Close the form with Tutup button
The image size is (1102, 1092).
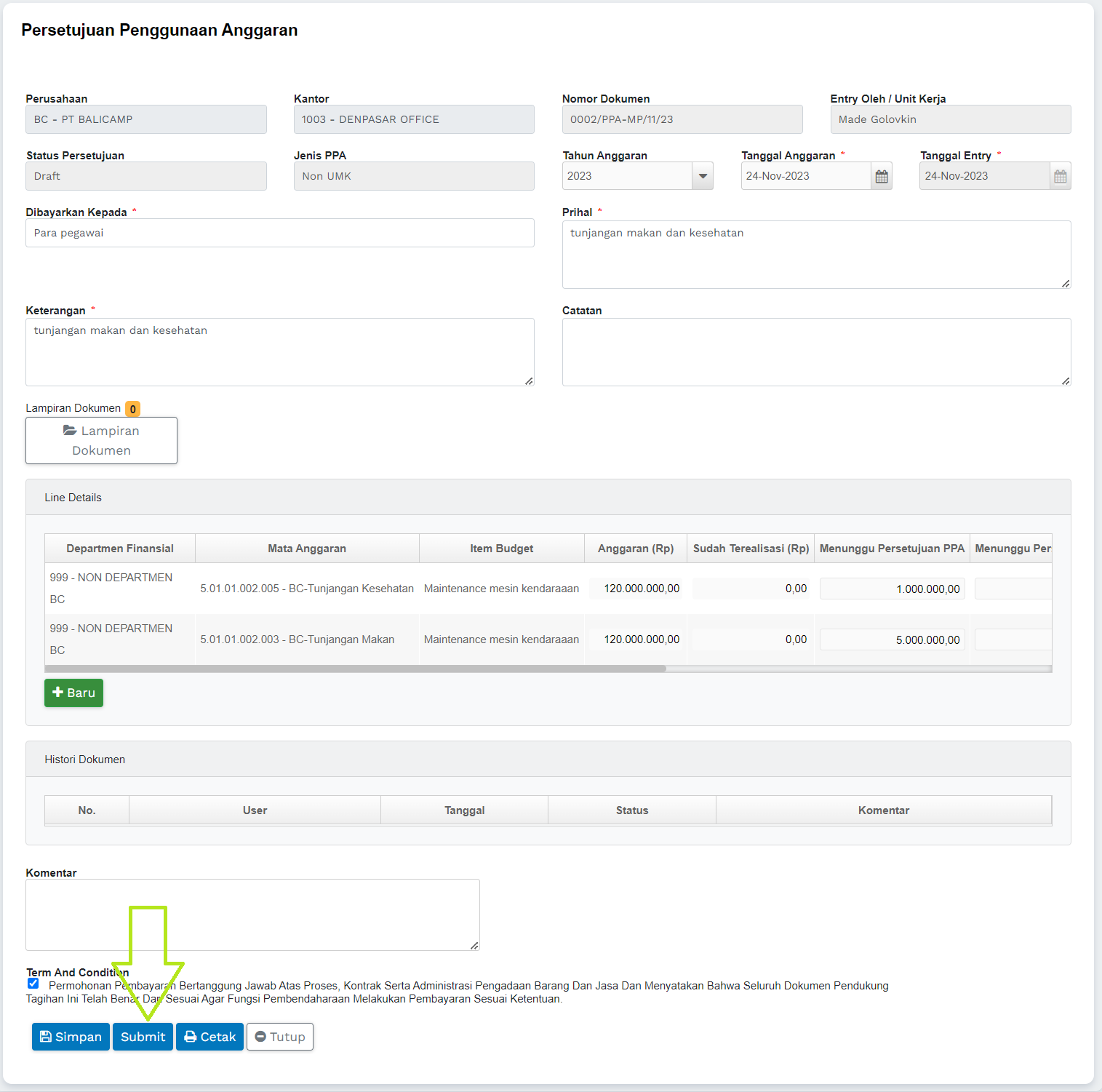(280, 1037)
